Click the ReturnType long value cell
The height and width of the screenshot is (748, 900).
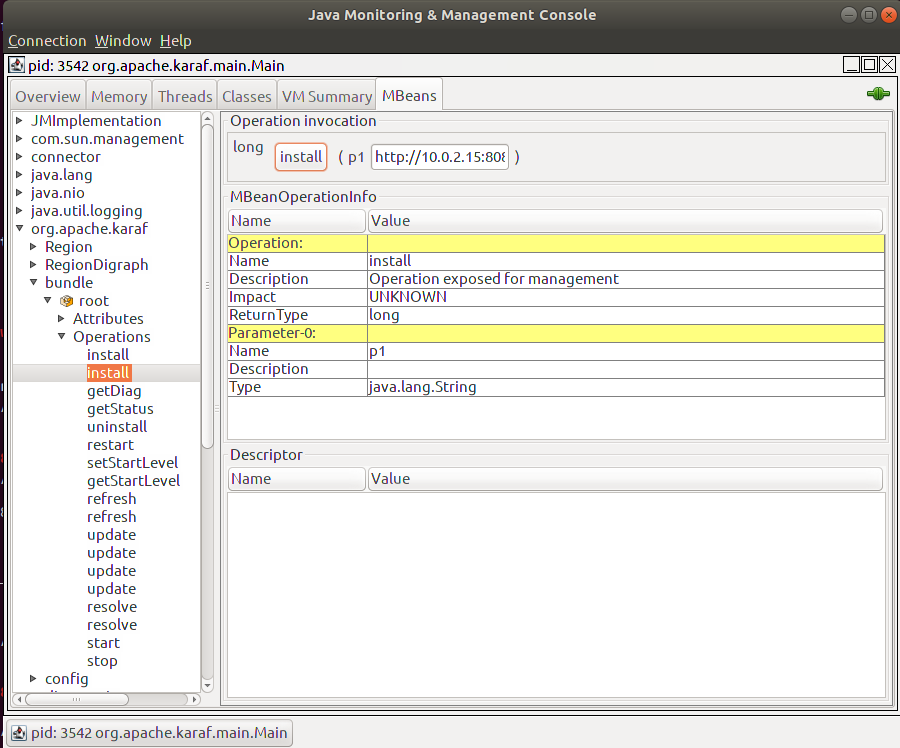(x=626, y=315)
